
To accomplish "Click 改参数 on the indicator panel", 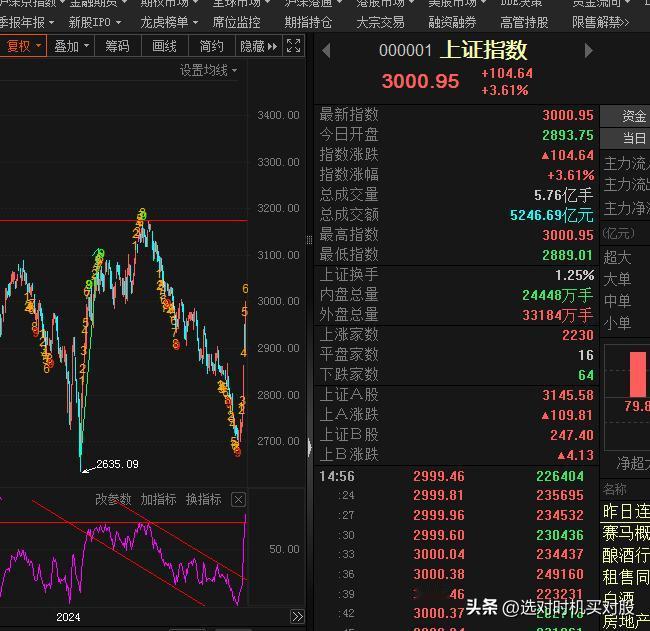I will pyautogui.click(x=113, y=499).
